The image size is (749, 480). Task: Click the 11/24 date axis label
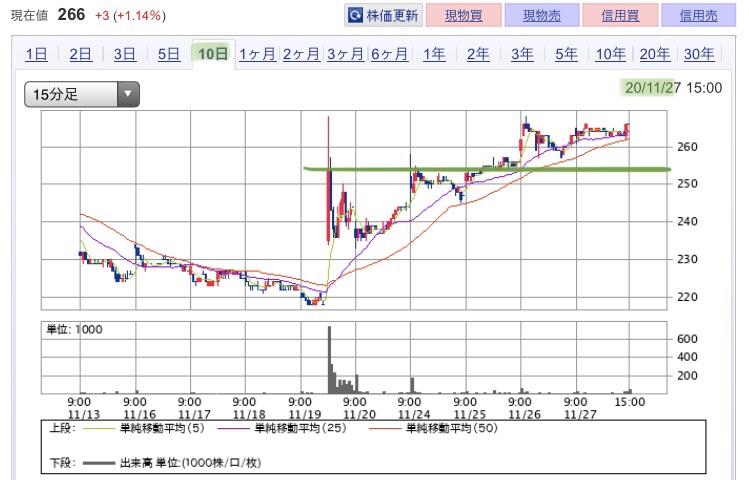tap(414, 414)
